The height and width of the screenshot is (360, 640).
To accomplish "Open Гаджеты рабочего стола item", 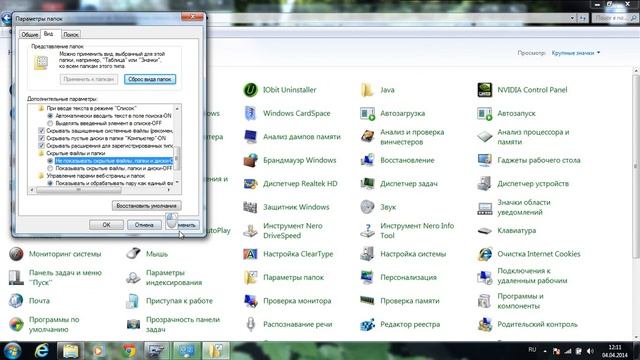I will tap(529, 160).
